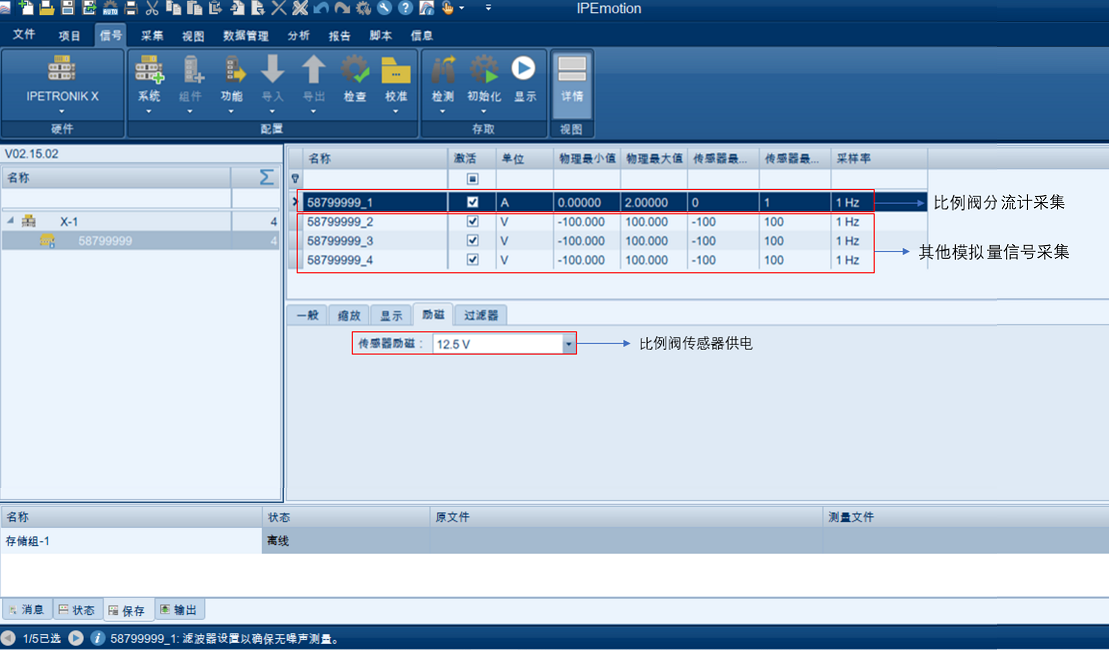The width and height of the screenshot is (1109, 650).
Task: Switch to the 状态 bottom tab
Action: click(77, 609)
